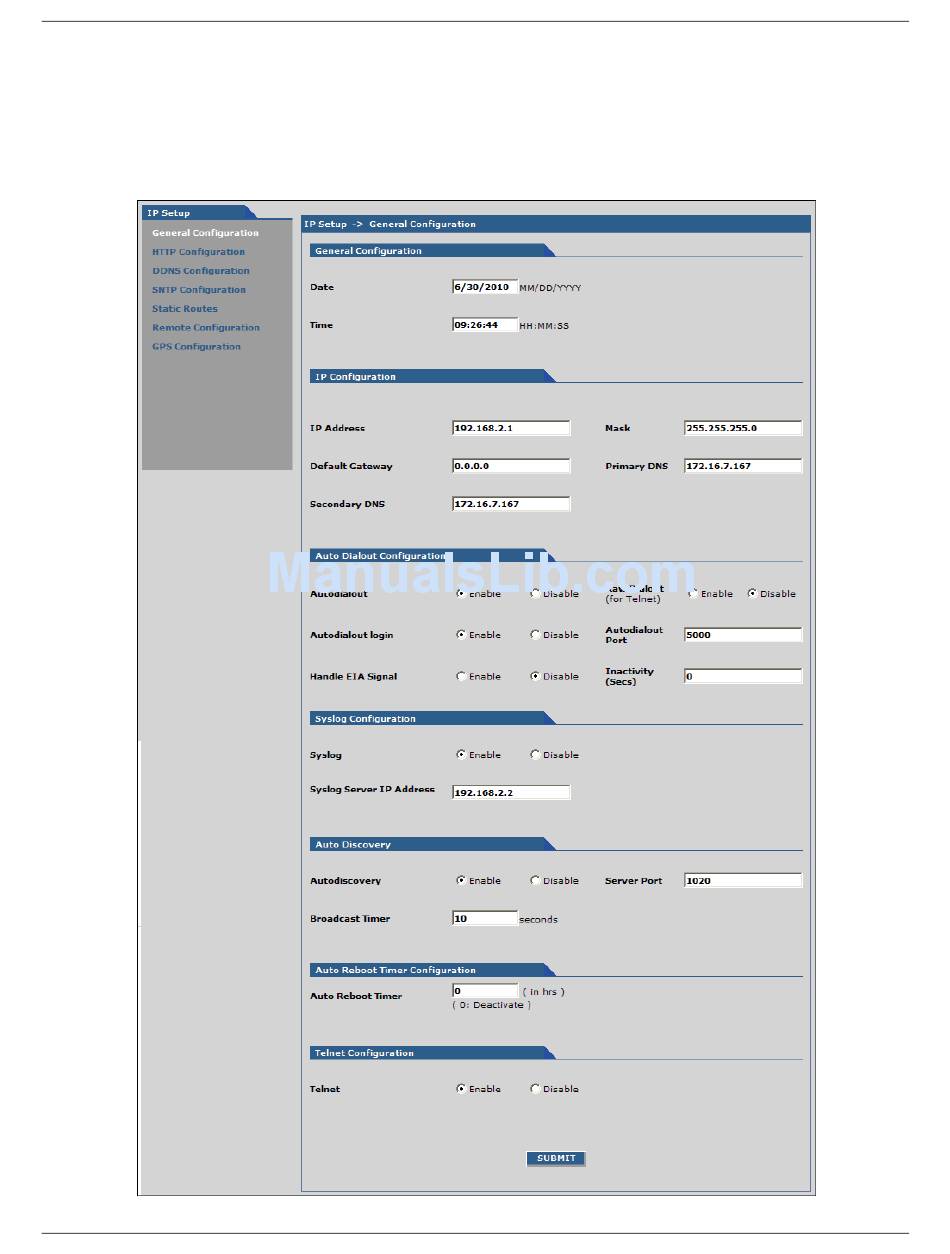950x1254 pixels.
Task: Focus the Default Gateway field
Action: coord(511,466)
